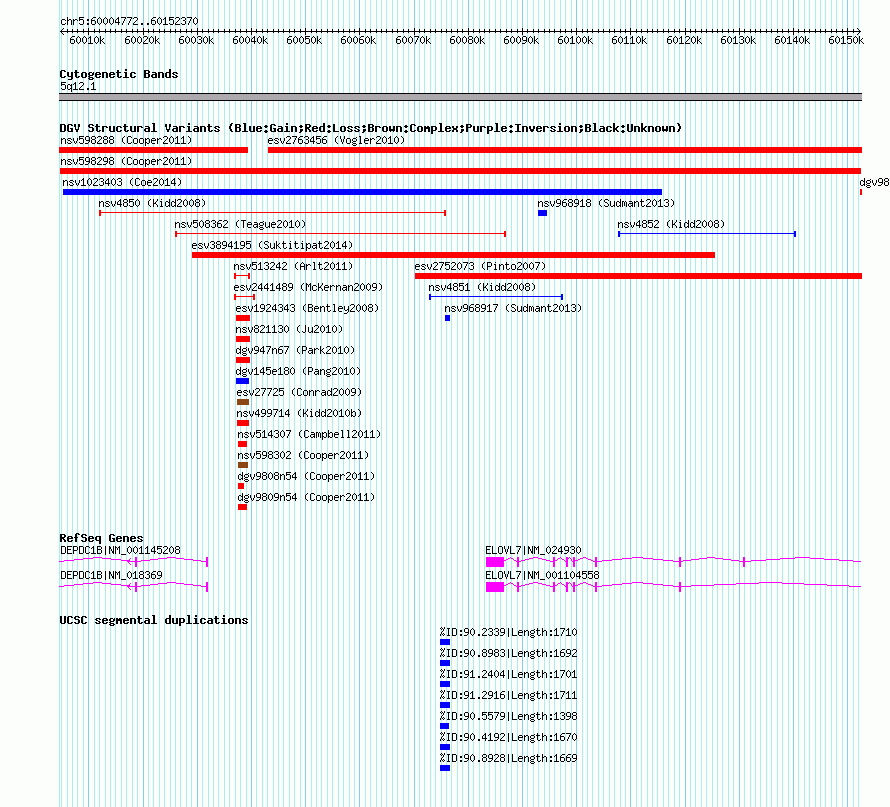
Task: Click the 60080k ruler tick label
Action: click(467, 40)
